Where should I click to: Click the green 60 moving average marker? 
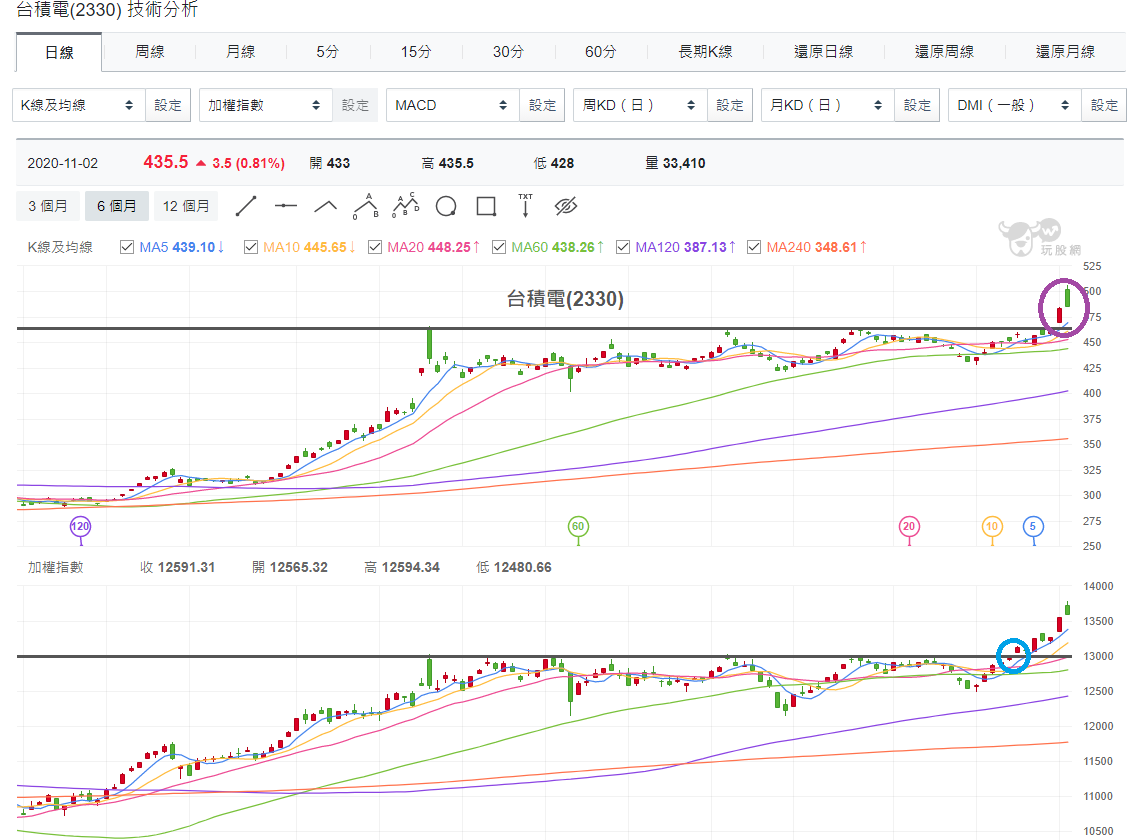(x=578, y=526)
